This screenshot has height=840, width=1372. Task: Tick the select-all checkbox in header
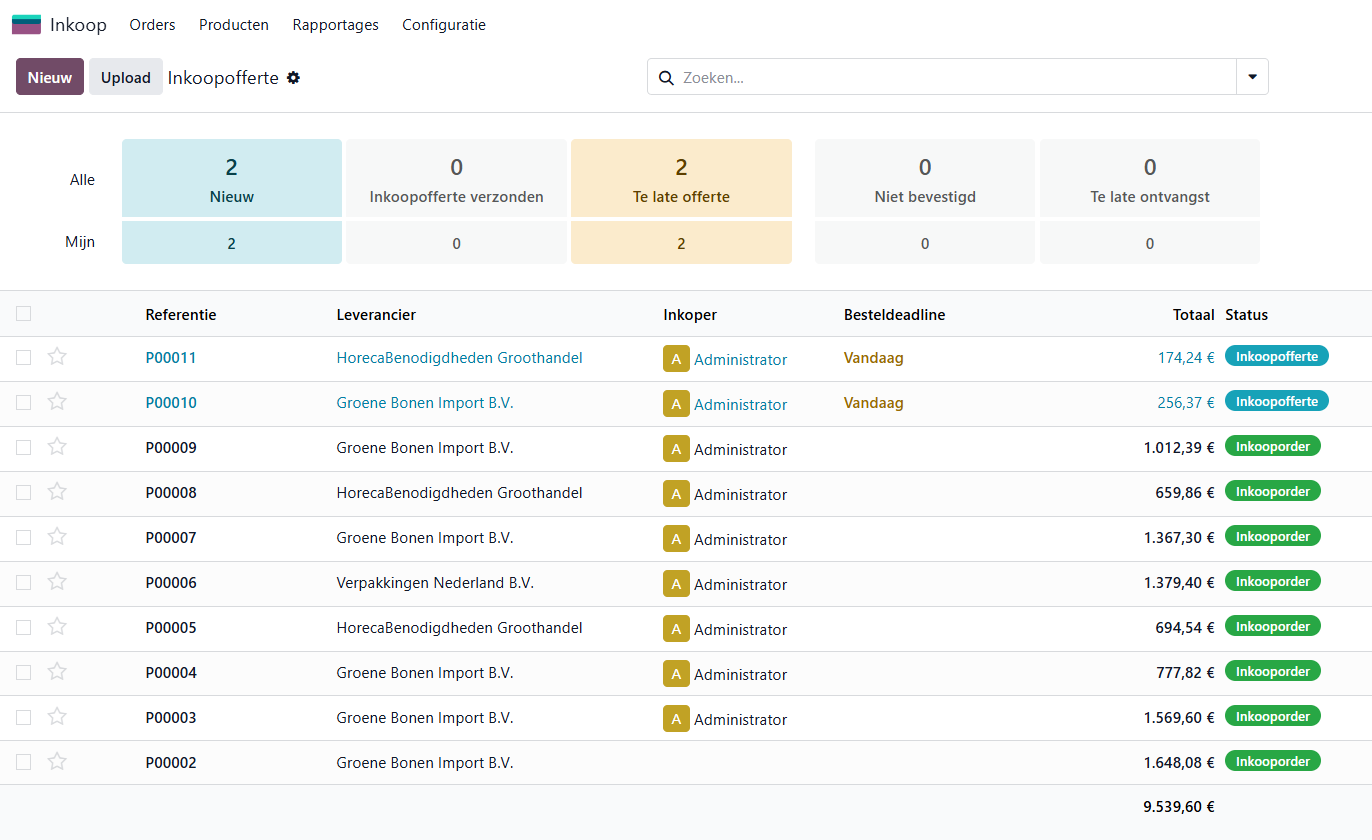point(23,314)
